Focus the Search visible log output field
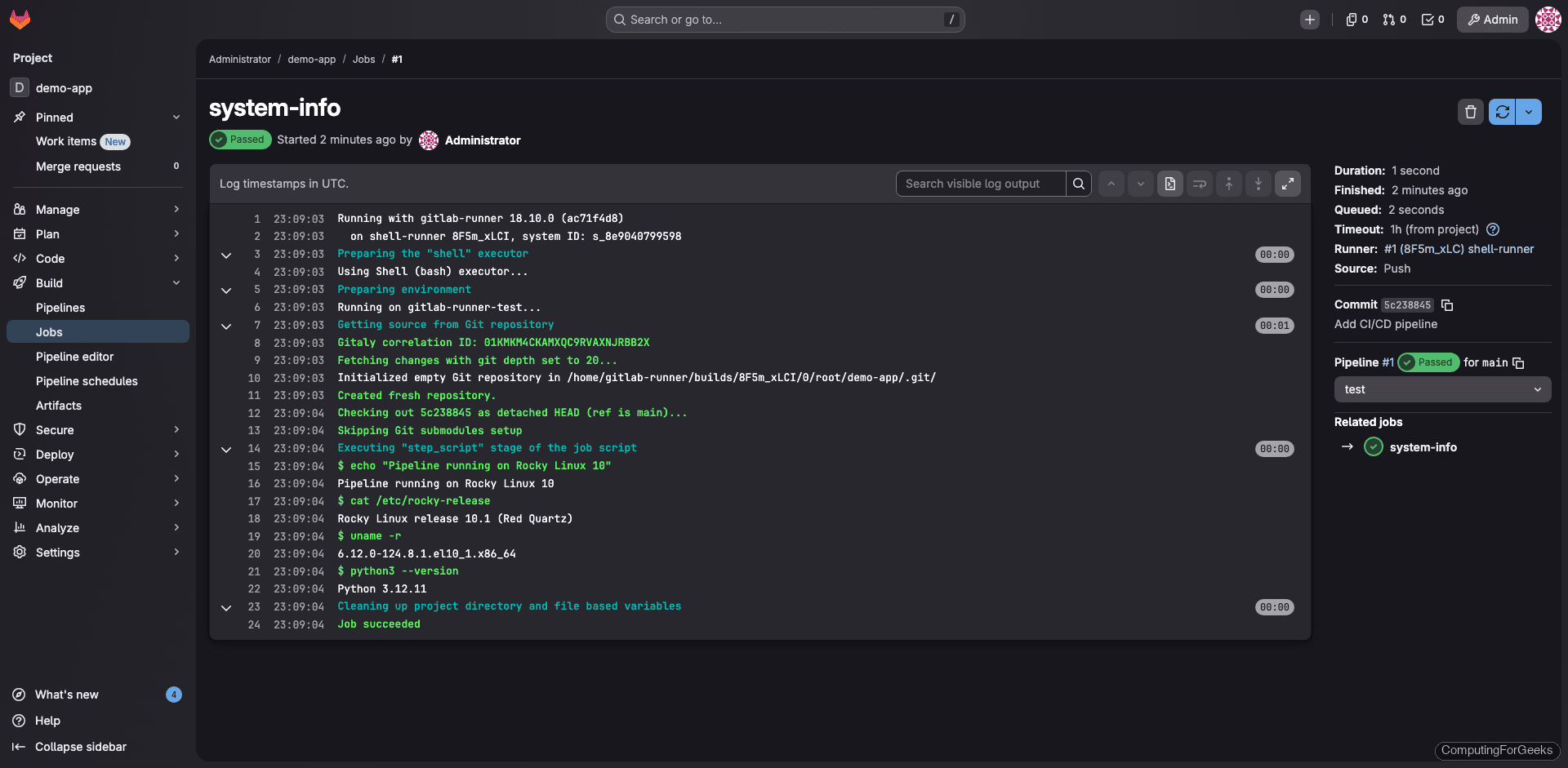The image size is (1568, 768). coord(980,183)
